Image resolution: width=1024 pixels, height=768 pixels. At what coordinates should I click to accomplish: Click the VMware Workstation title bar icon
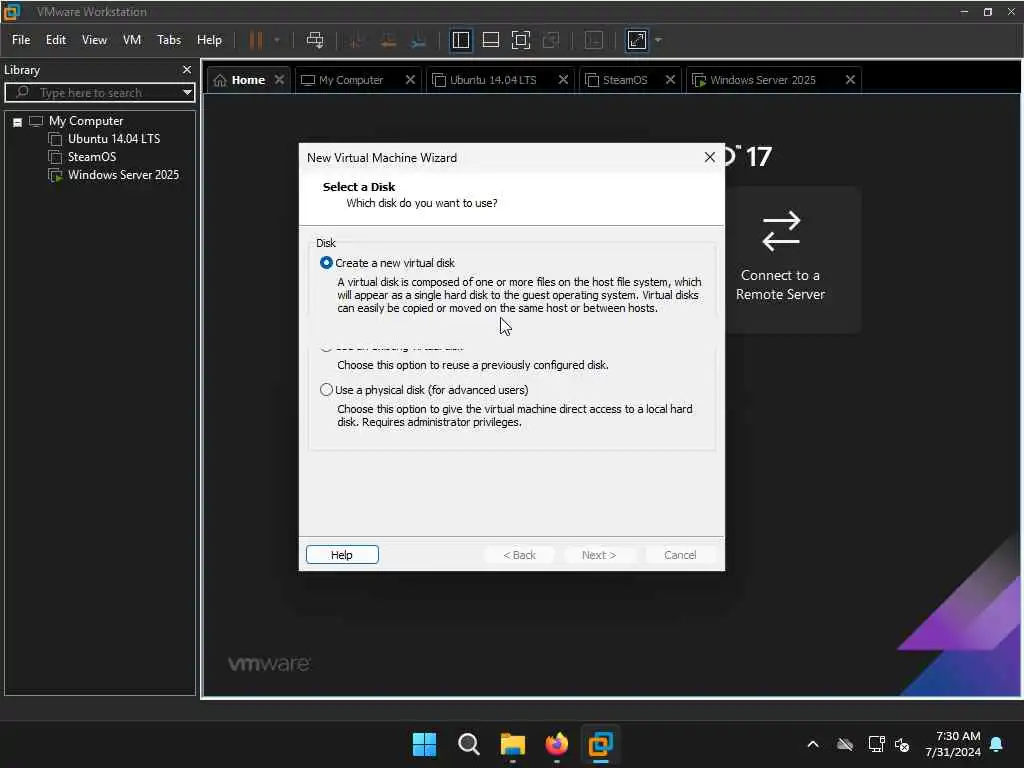(x=12, y=12)
